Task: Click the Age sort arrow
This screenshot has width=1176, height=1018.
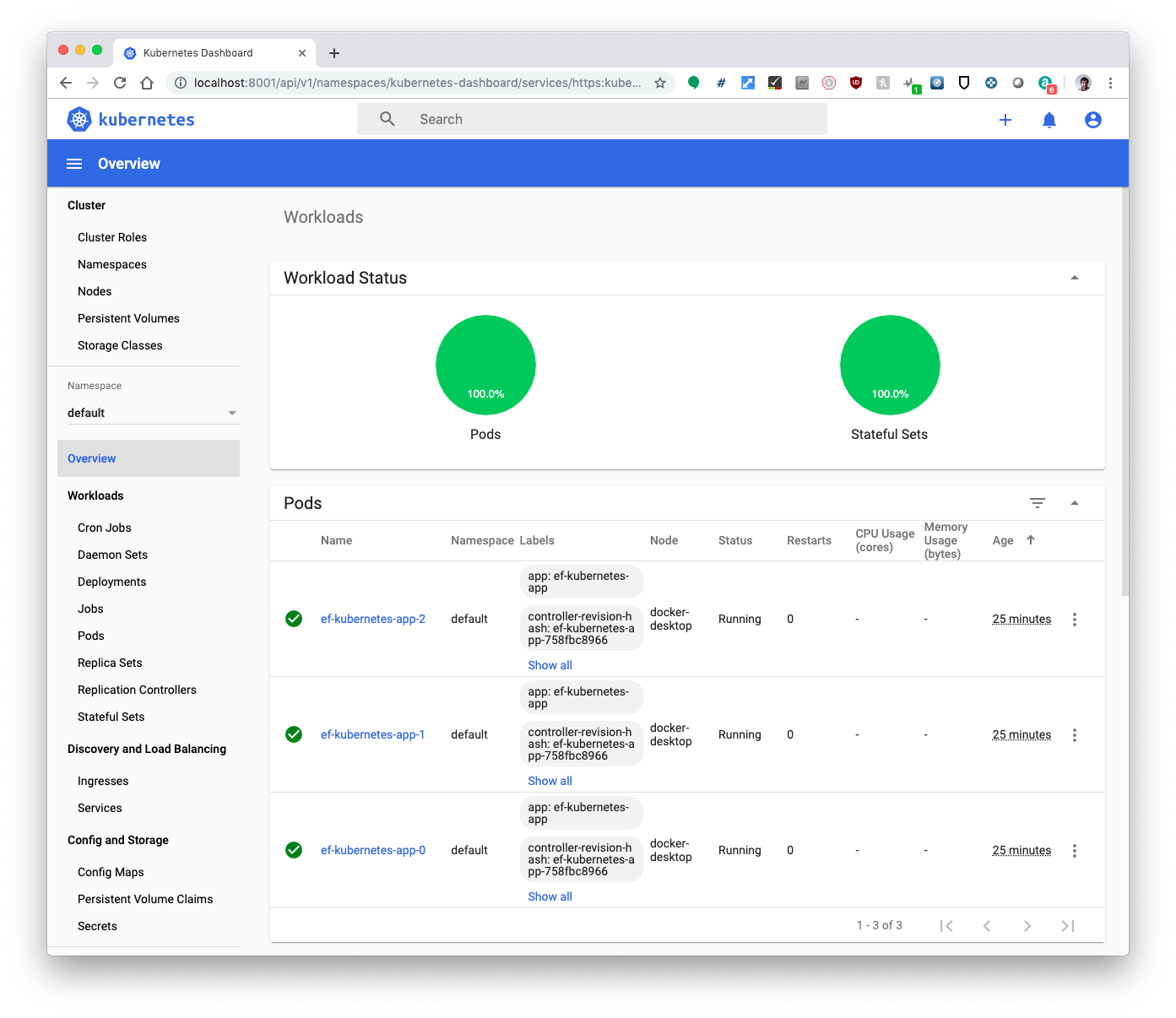Action: click(x=1031, y=540)
